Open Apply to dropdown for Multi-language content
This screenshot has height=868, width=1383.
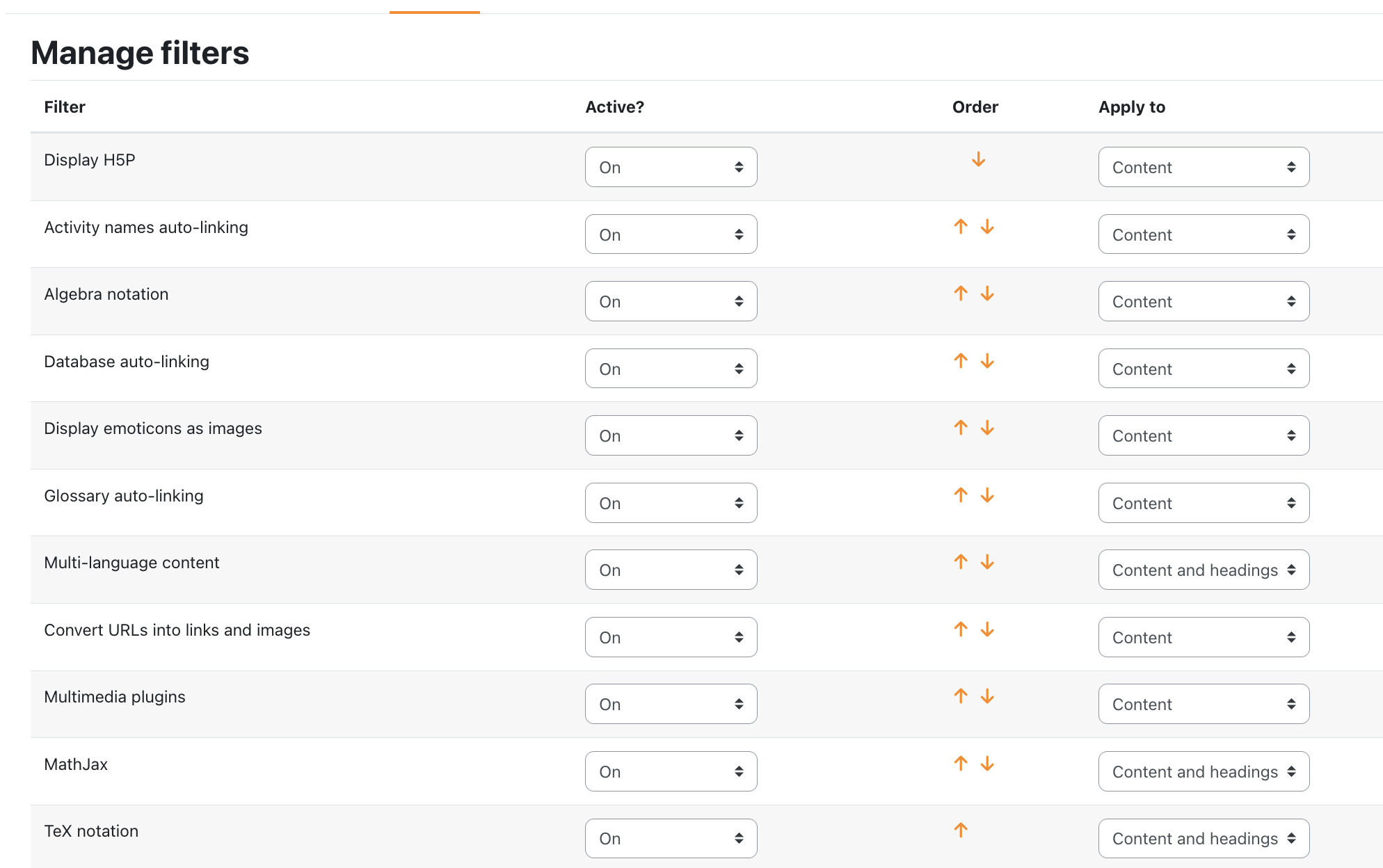(1204, 570)
